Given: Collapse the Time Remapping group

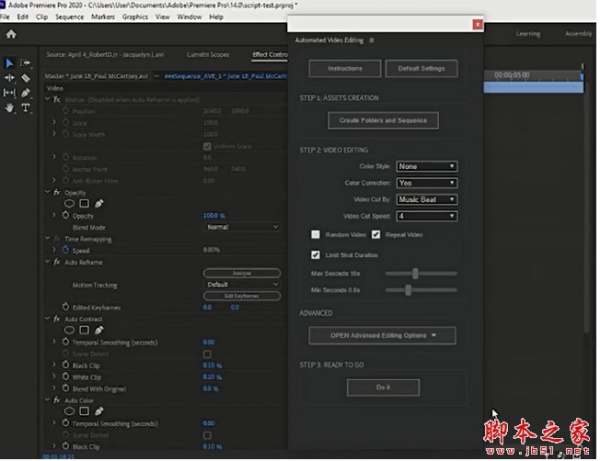Looking at the screenshot, I should [x=47, y=239].
